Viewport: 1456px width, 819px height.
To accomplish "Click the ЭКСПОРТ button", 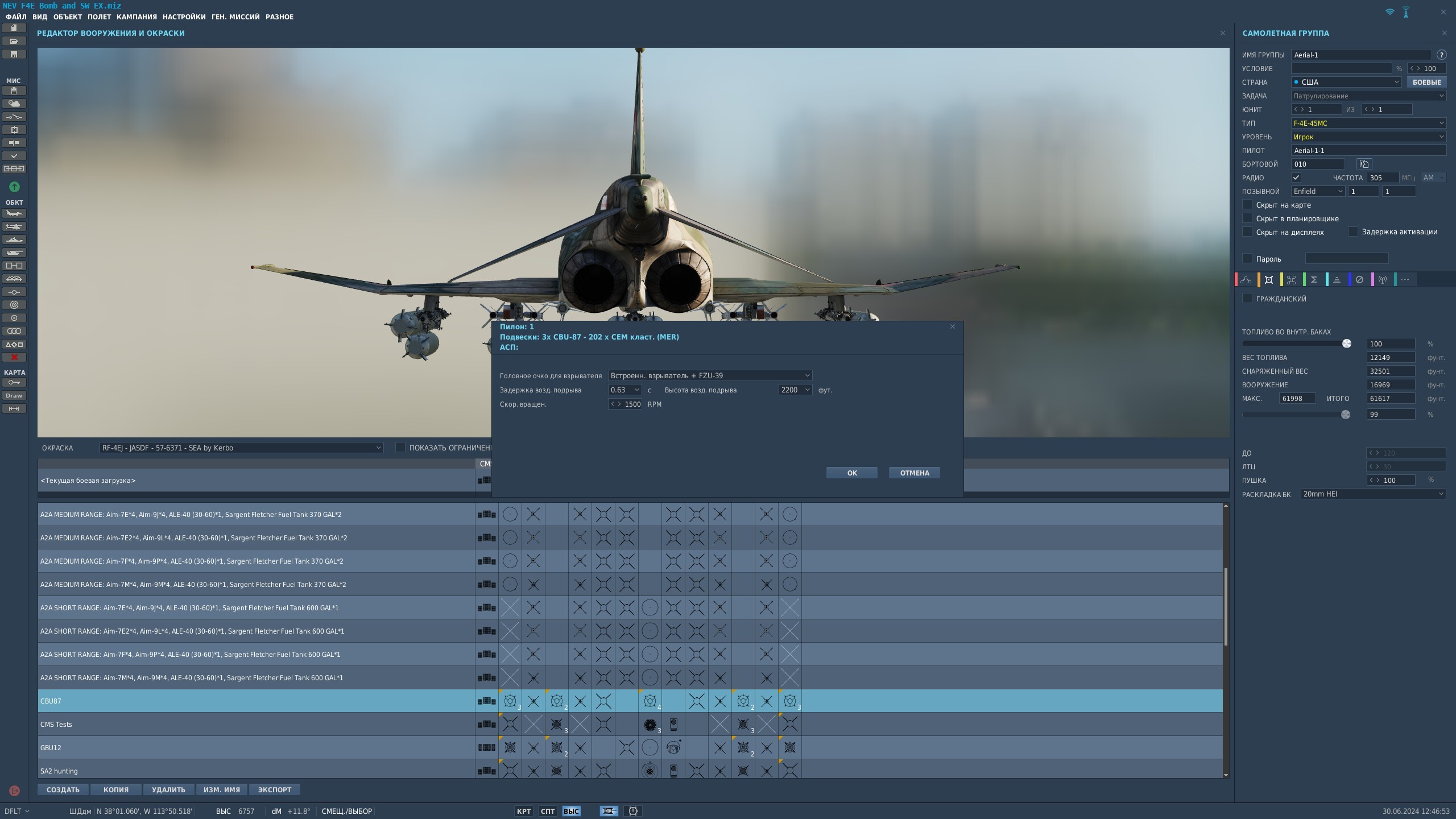I will pyautogui.click(x=275, y=789).
